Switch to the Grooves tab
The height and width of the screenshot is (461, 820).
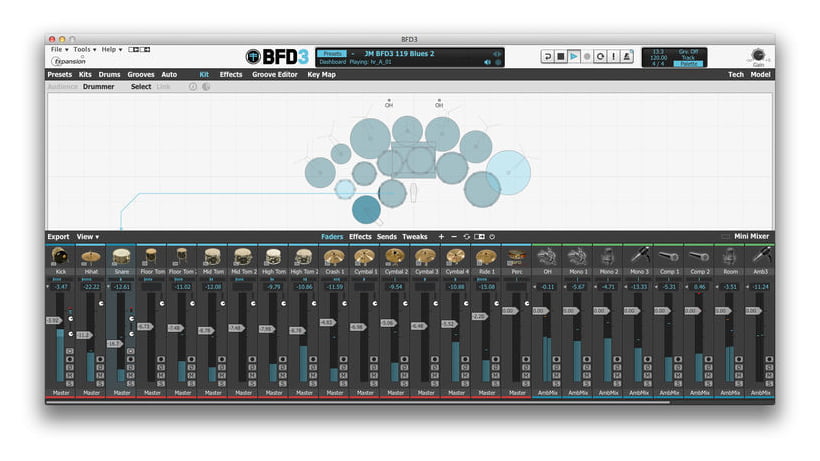coord(141,75)
